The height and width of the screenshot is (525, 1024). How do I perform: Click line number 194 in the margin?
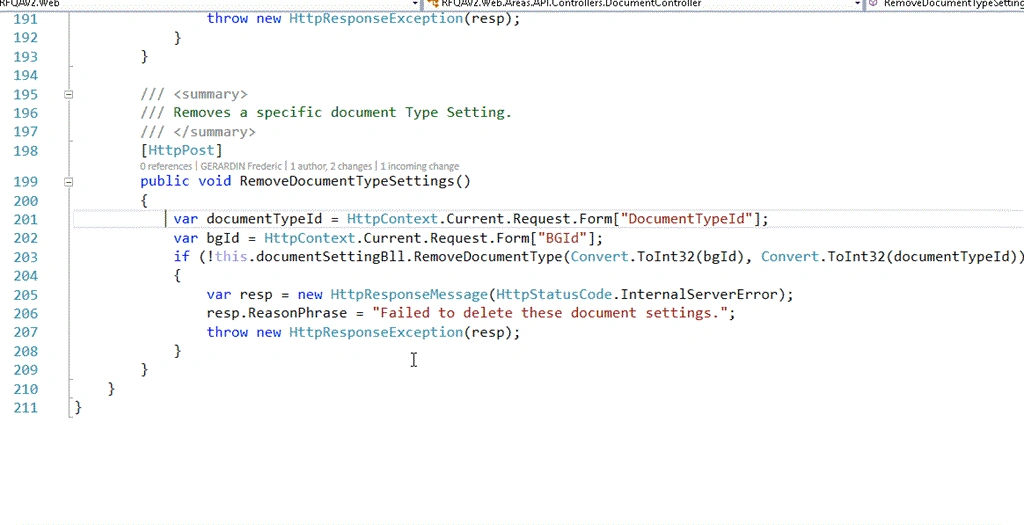tap(25, 75)
